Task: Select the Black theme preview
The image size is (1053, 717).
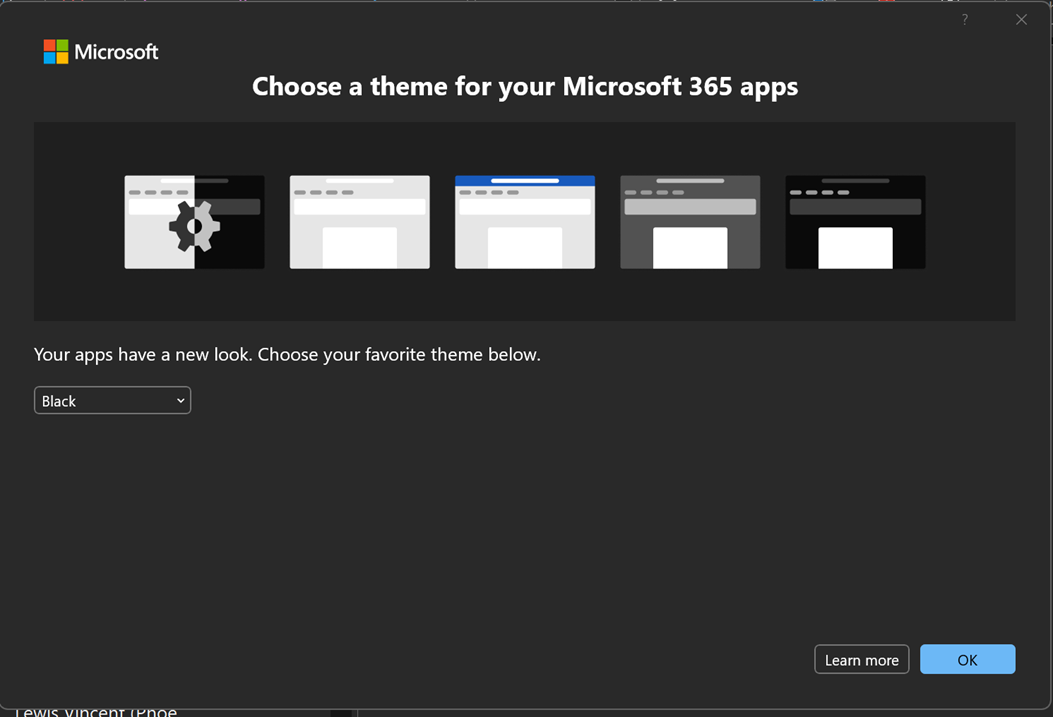Action: [x=855, y=221]
